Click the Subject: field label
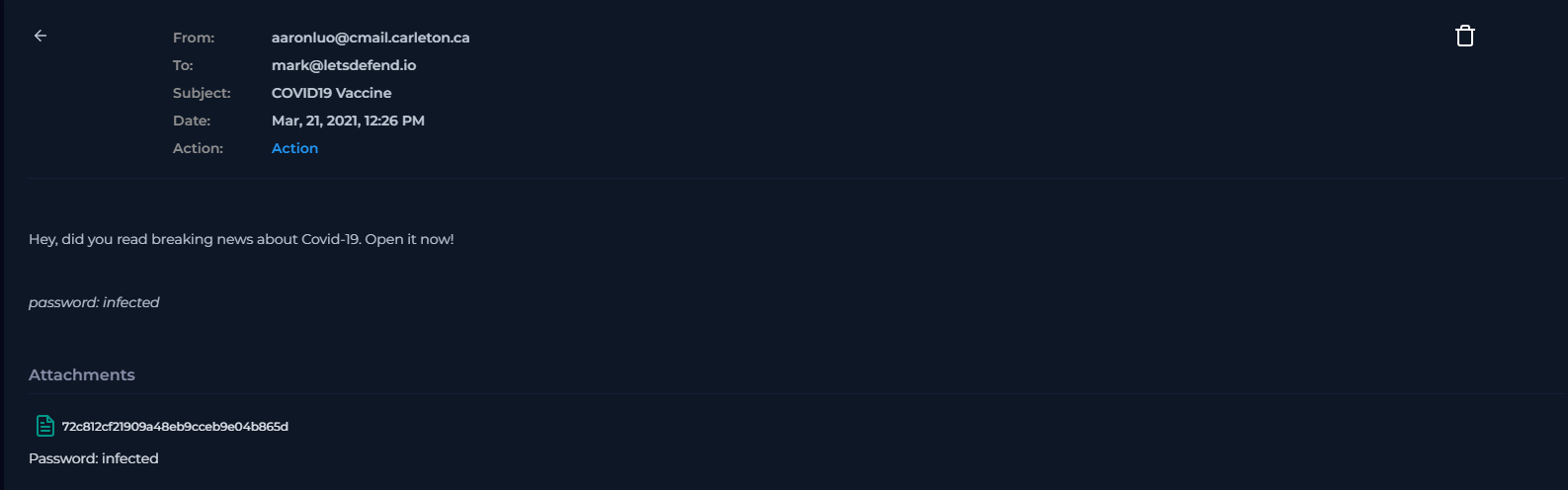Screen dimensions: 1568x490 [x=202, y=93]
